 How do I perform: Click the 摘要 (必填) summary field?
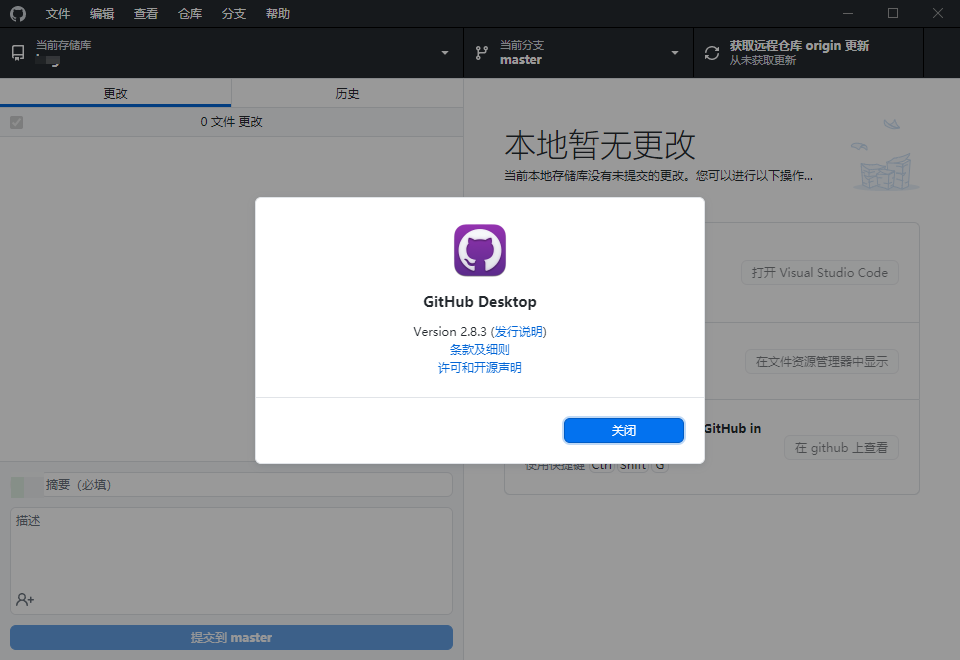(x=248, y=485)
